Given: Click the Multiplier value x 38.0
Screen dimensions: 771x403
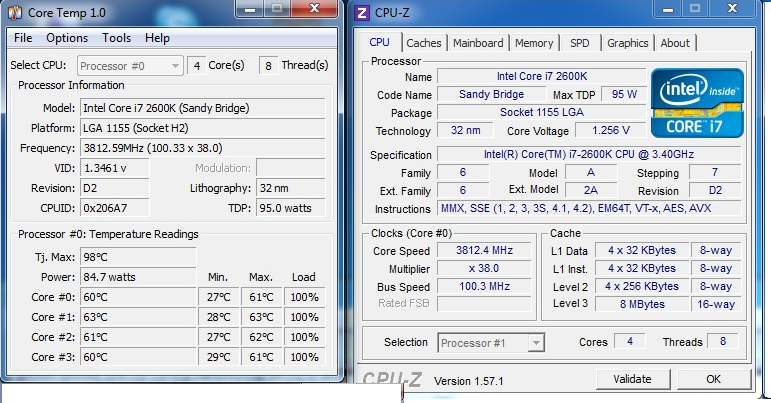Looking at the screenshot, I should click(x=484, y=268).
